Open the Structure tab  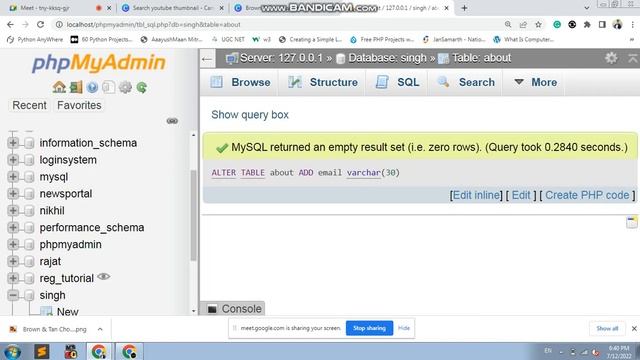point(322,82)
